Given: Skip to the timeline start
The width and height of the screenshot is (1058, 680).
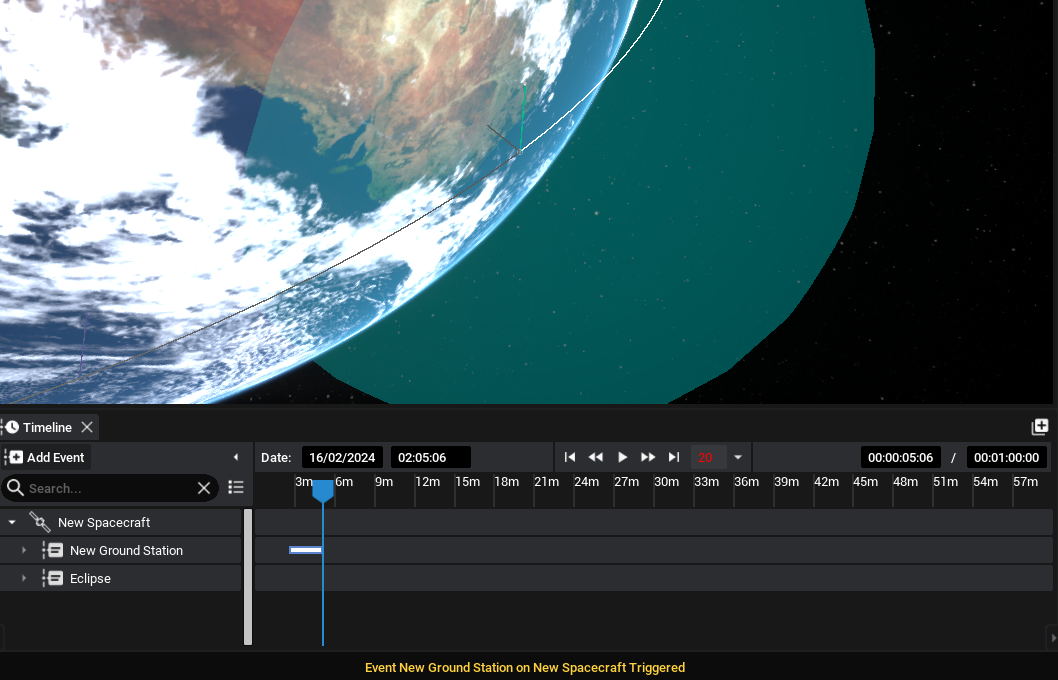Looking at the screenshot, I should 569,457.
